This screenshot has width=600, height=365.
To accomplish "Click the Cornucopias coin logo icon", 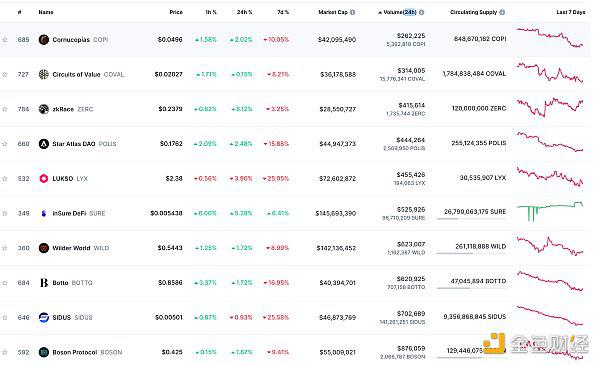I will pyautogui.click(x=44, y=39).
